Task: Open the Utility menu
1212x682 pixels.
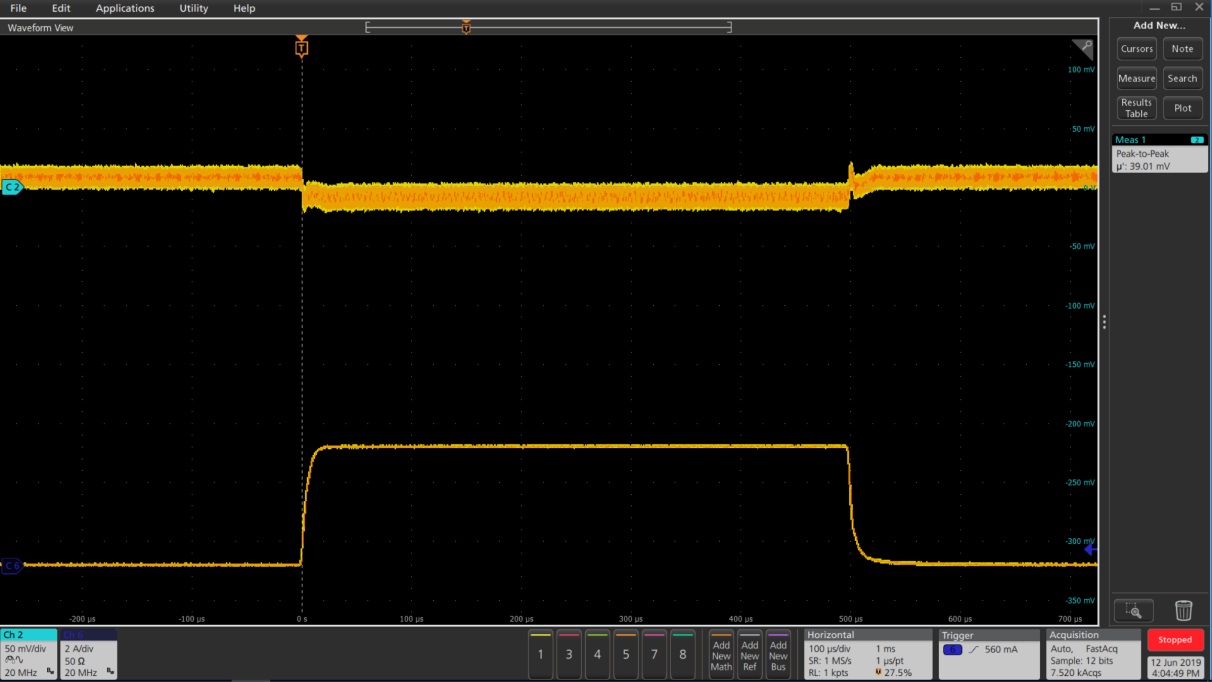Action: click(x=194, y=8)
